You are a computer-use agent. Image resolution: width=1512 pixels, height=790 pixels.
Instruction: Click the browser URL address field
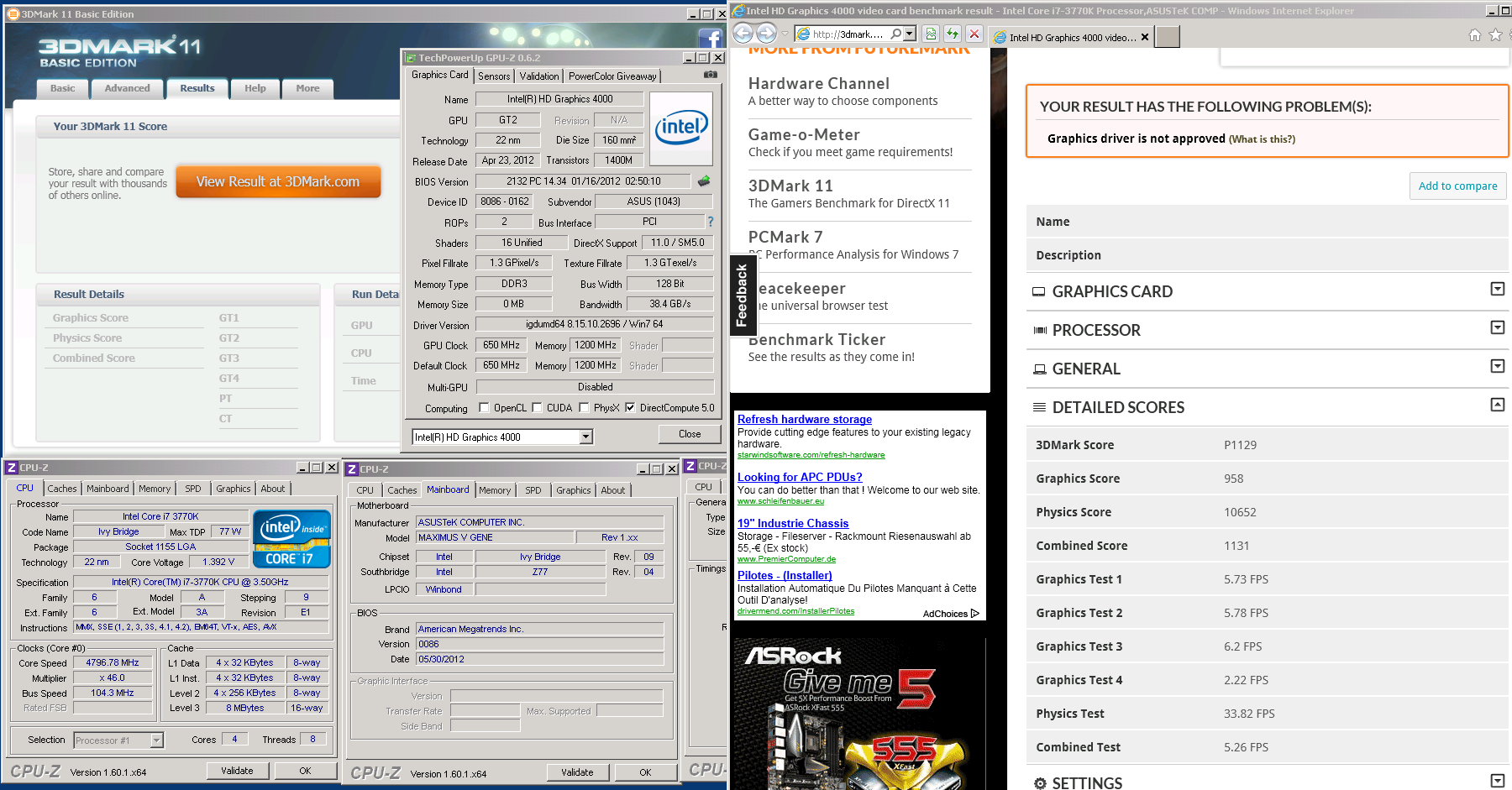click(x=849, y=34)
